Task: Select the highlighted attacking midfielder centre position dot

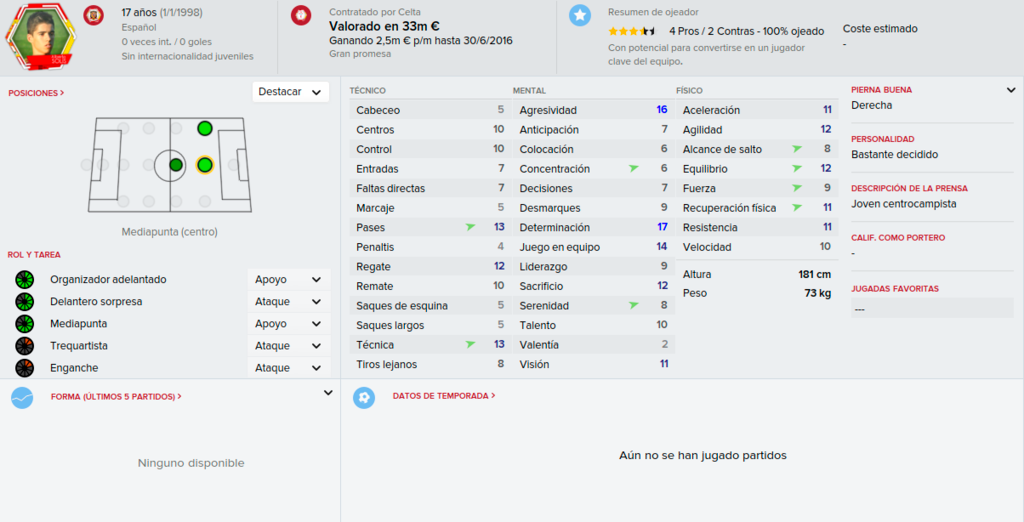Action: tap(204, 165)
